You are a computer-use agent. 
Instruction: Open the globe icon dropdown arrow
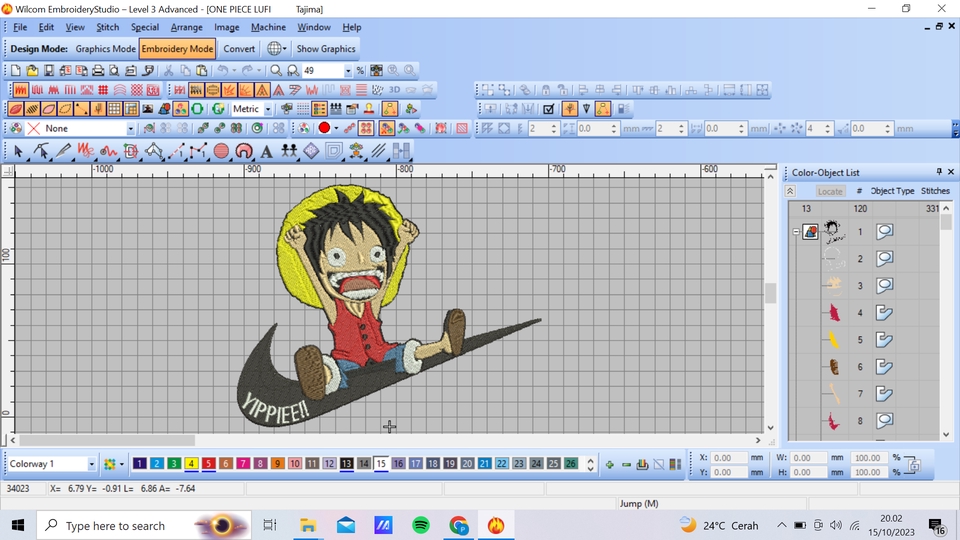tap(284, 48)
